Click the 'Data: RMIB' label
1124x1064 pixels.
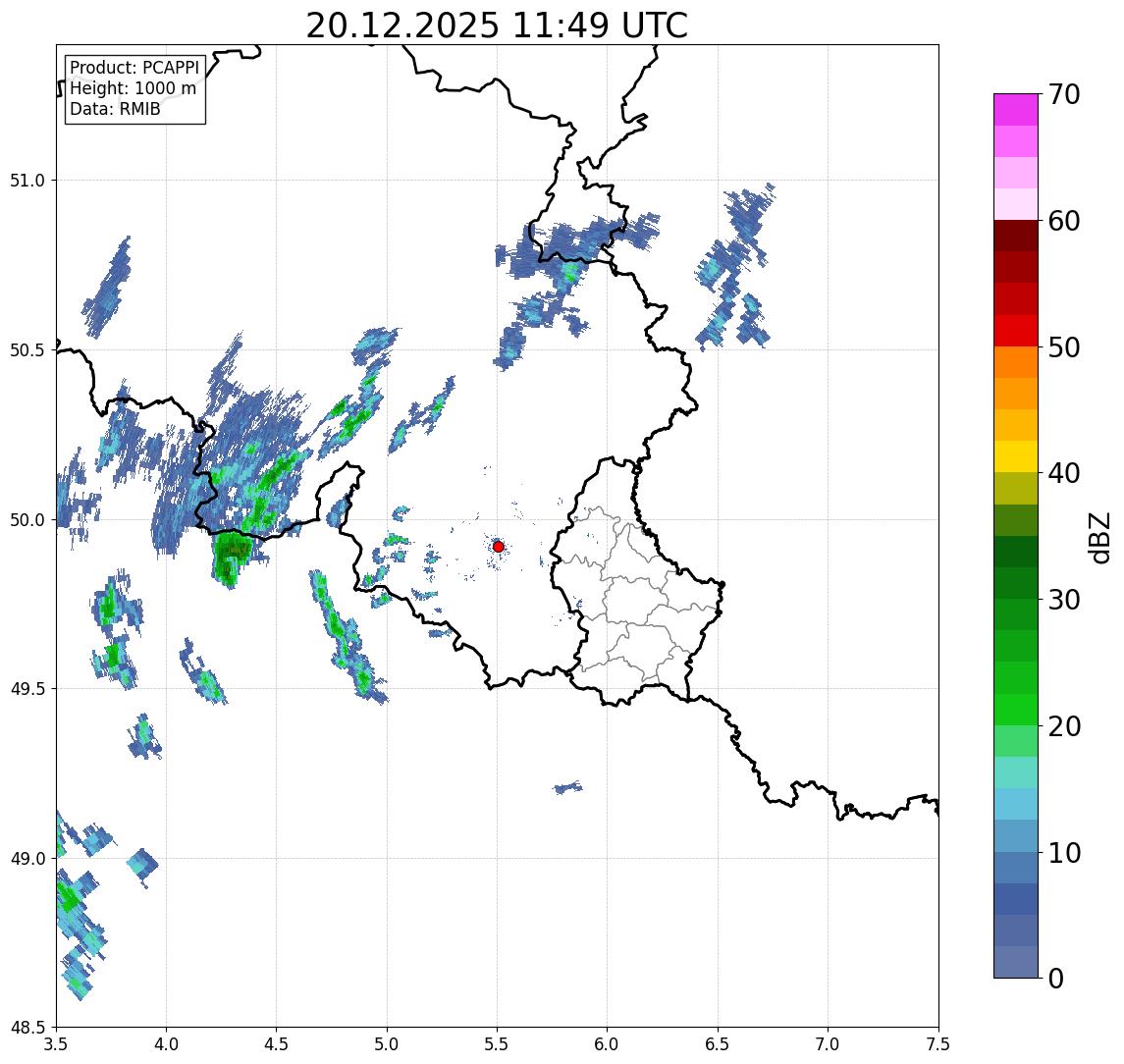click(115, 109)
